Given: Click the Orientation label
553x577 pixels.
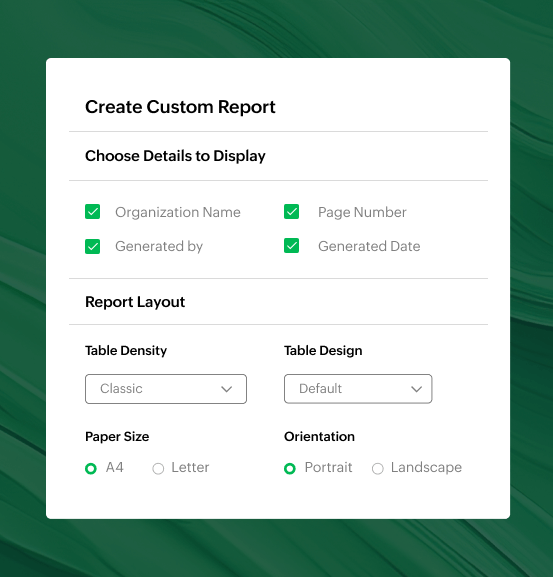Looking at the screenshot, I should pyautogui.click(x=319, y=436).
